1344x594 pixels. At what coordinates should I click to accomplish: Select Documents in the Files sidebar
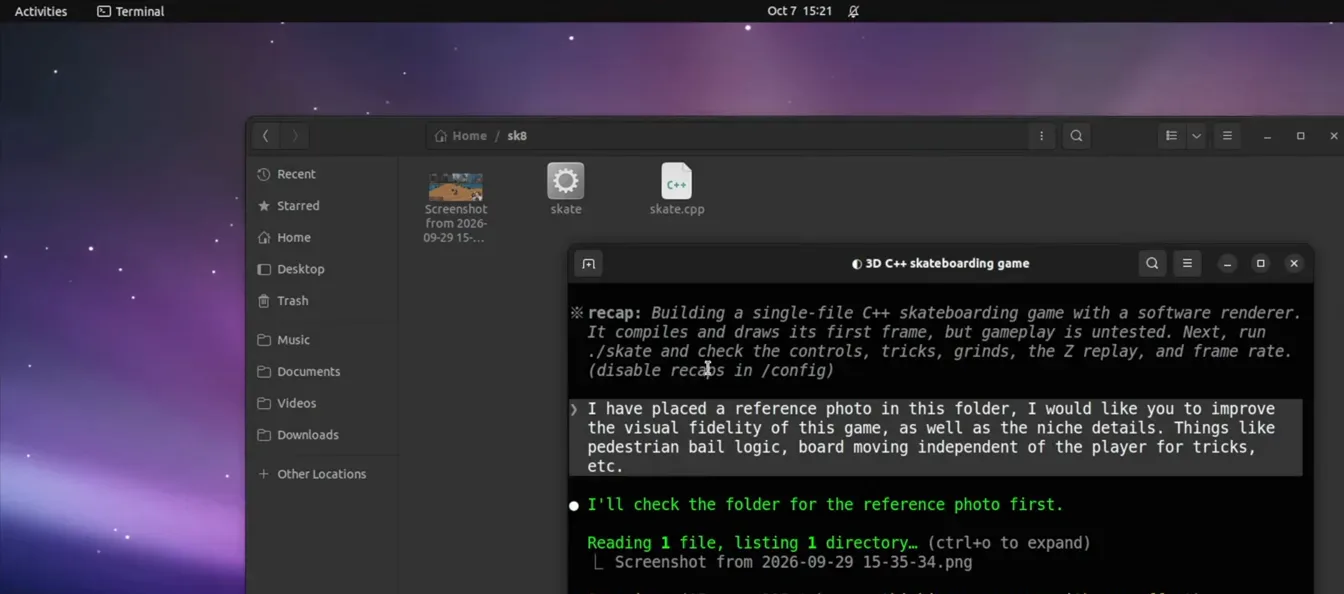tap(322, 372)
